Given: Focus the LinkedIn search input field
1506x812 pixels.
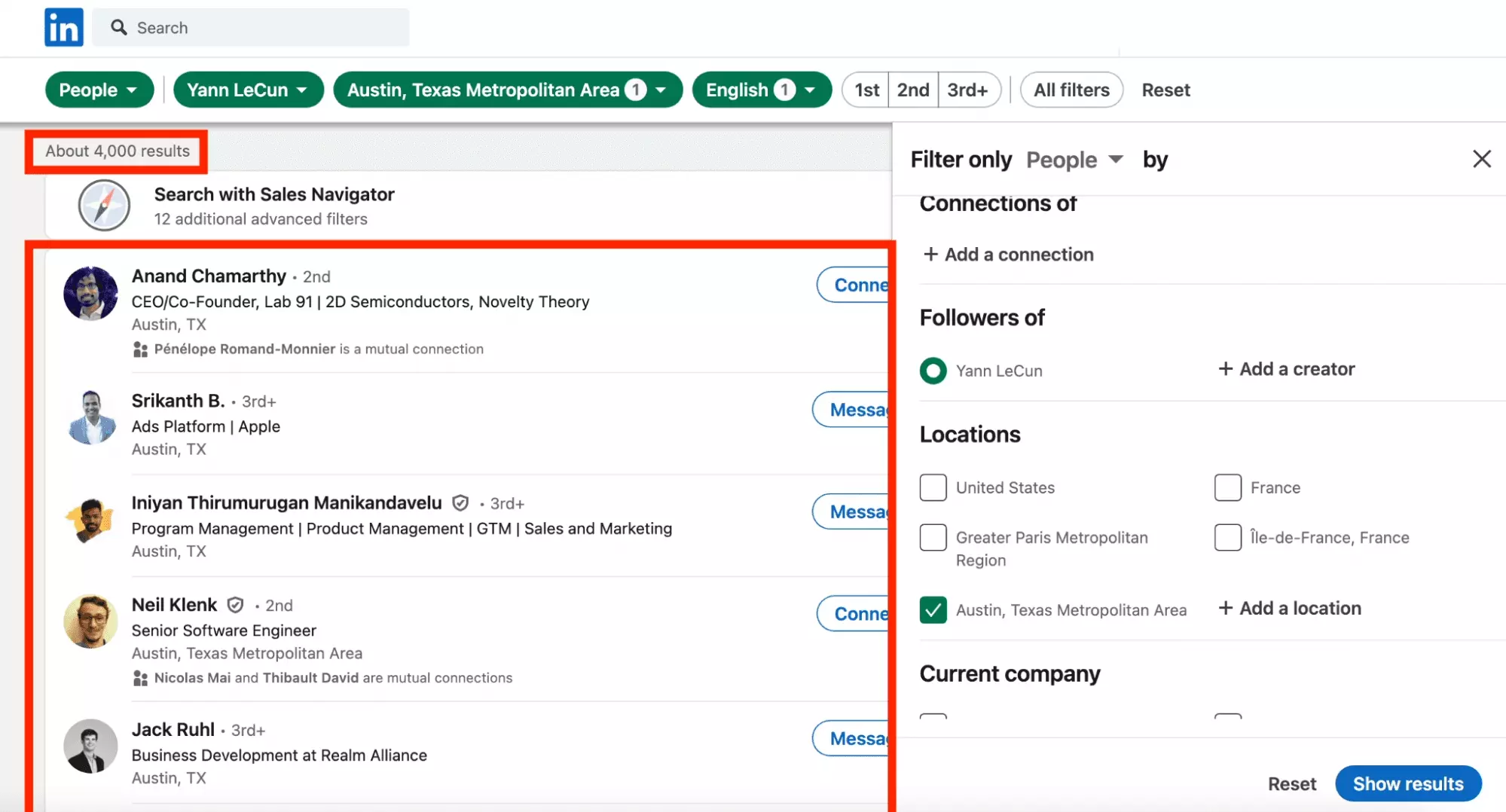Looking at the screenshot, I should pyautogui.click(x=251, y=28).
